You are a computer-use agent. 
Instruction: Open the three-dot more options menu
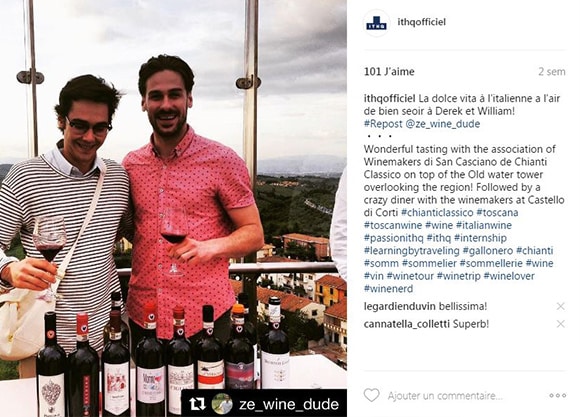pyautogui.click(x=558, y=396)
